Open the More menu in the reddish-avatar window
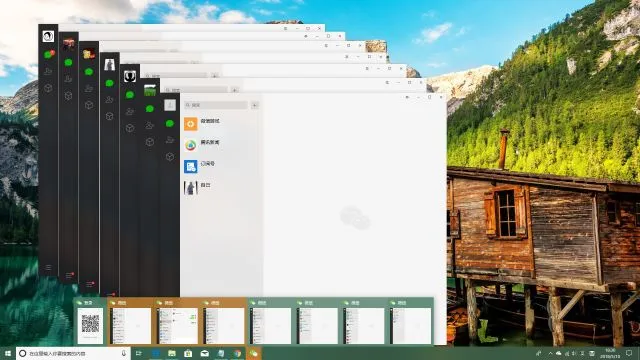640x360 pixels. click(x=69, y=276)
